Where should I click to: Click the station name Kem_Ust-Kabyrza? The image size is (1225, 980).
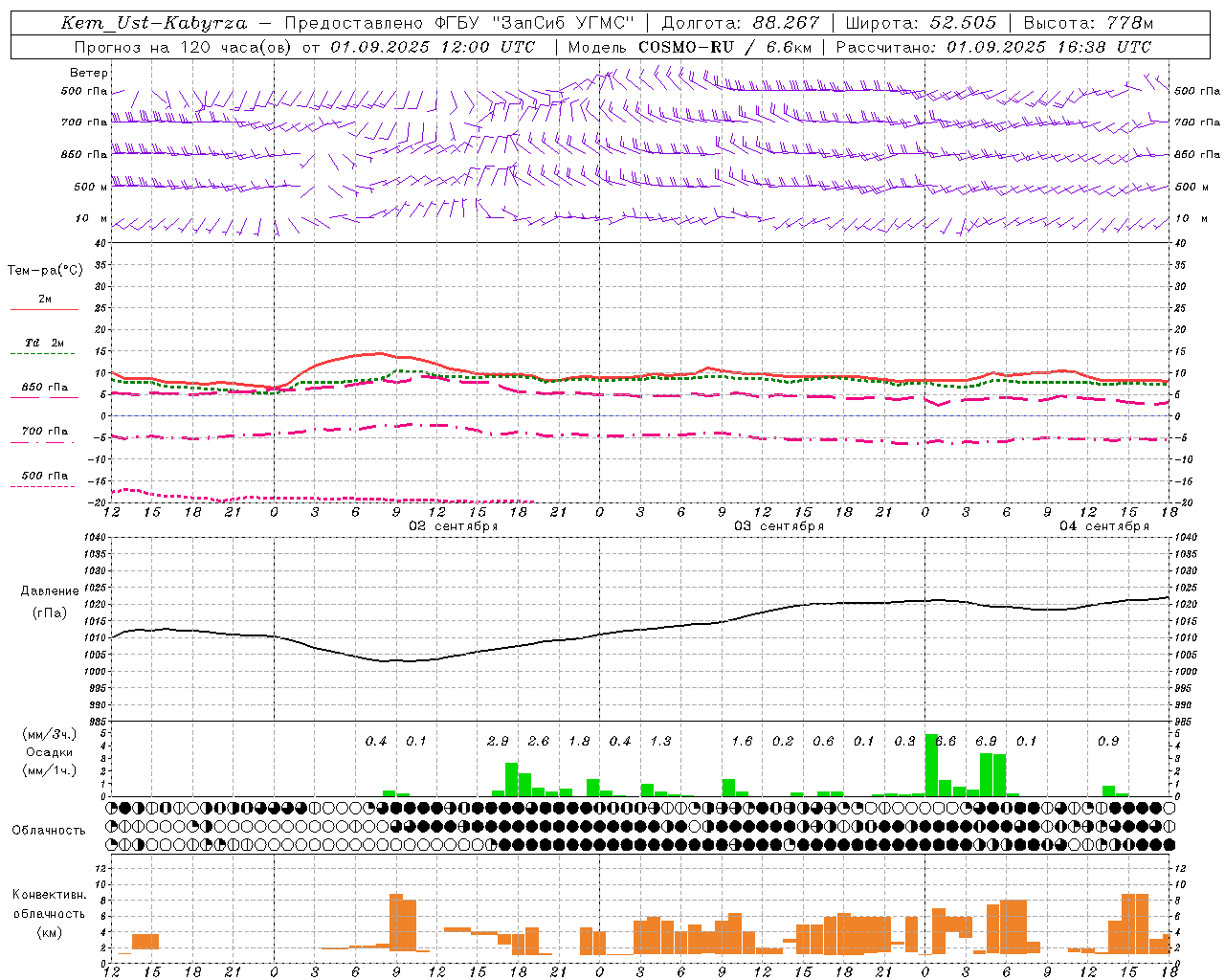[x=154, y=23]
